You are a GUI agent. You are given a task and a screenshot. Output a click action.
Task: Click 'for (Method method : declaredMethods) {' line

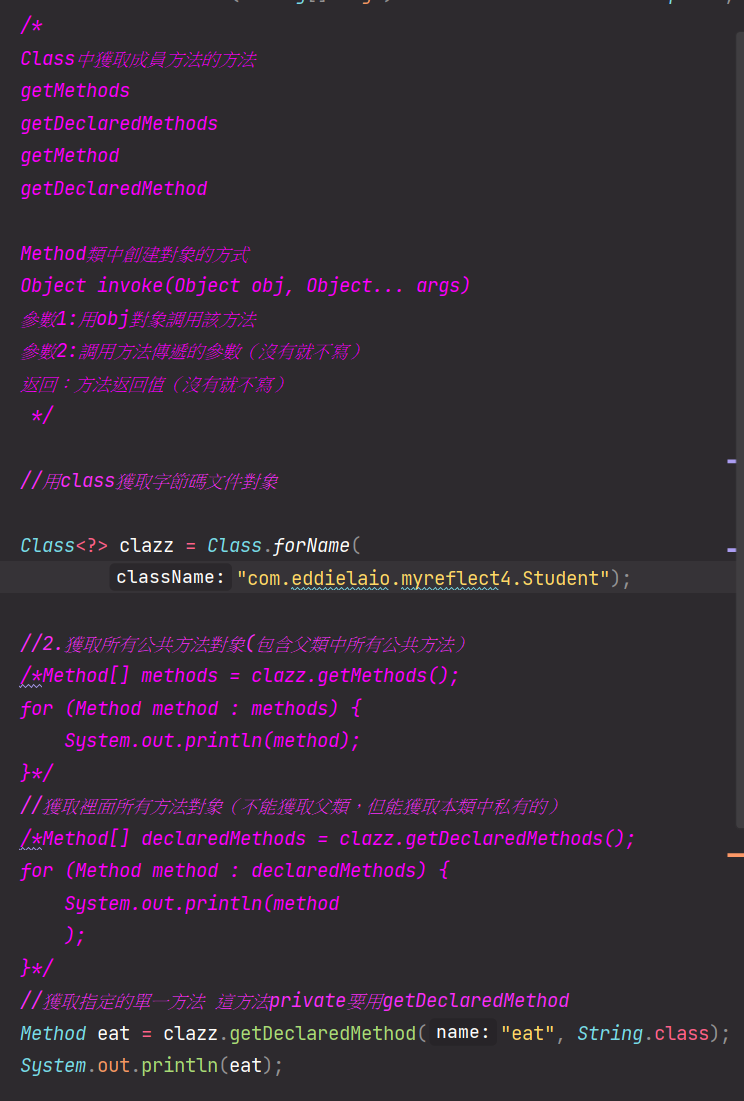click(x=234, y=871)
